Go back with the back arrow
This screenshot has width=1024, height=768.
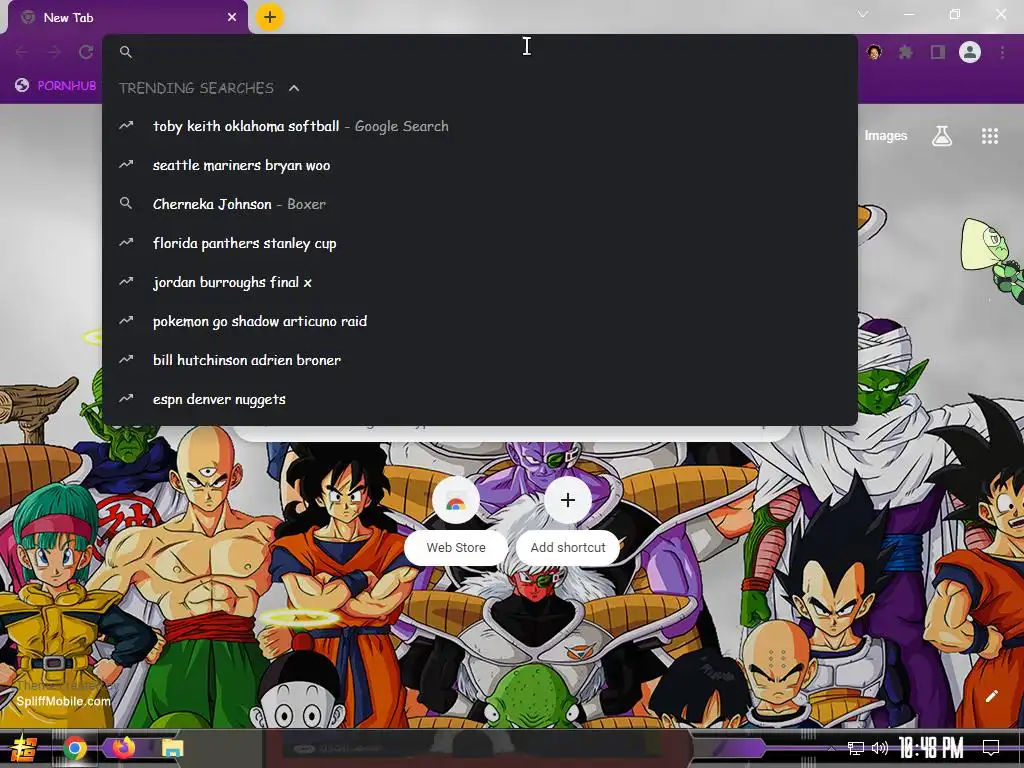coord(22,52)
